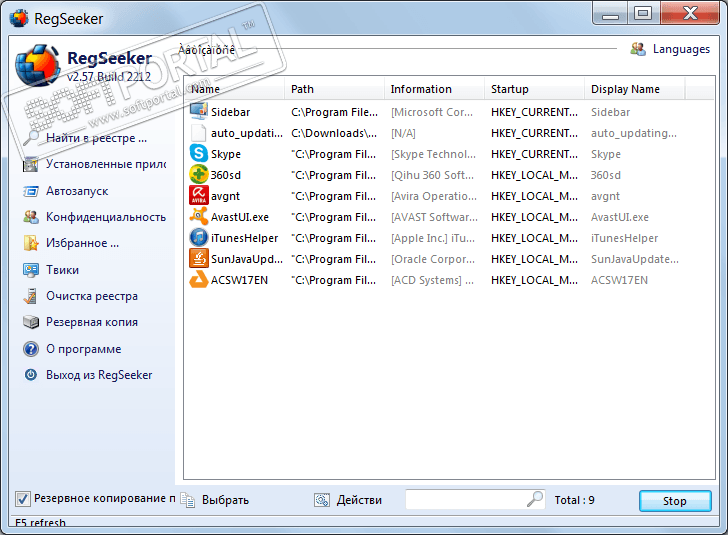Click [Microsoft Cor... information cell
The height and width of the screenshot is (535, 728).
[432, 112]
